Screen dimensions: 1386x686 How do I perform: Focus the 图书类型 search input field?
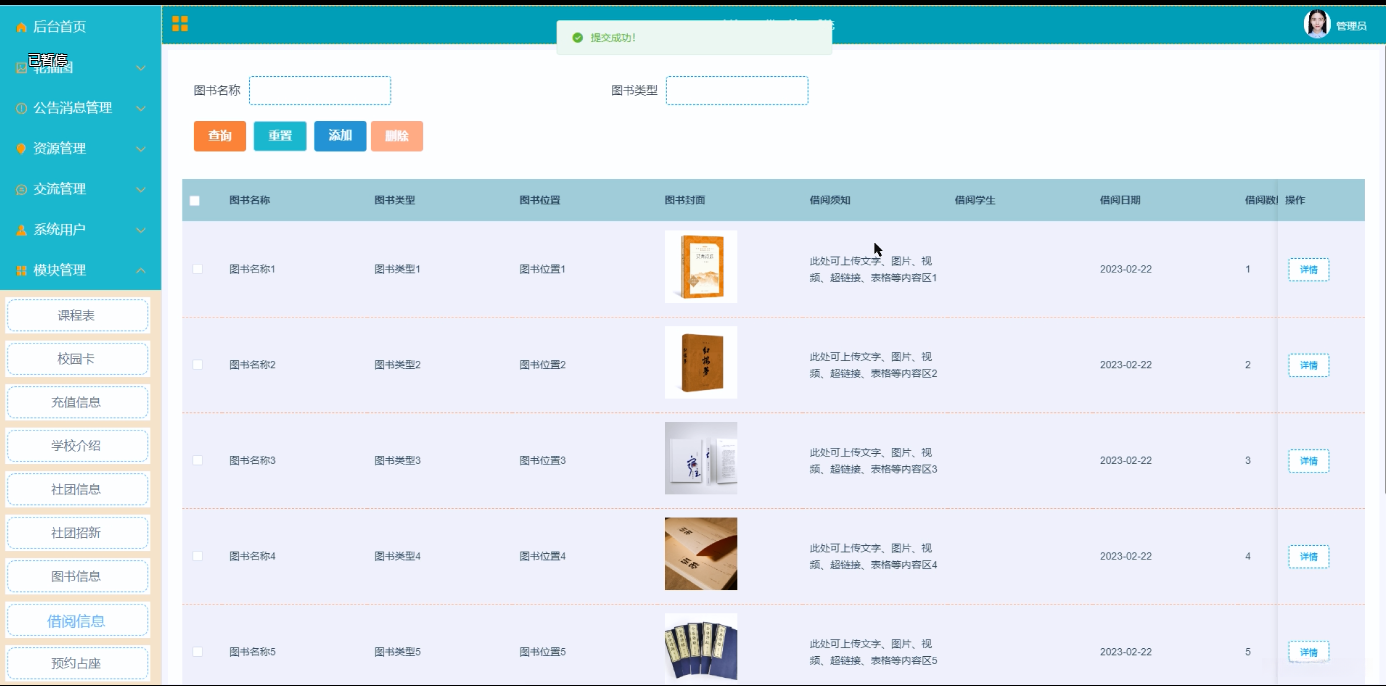pos(737,91)
